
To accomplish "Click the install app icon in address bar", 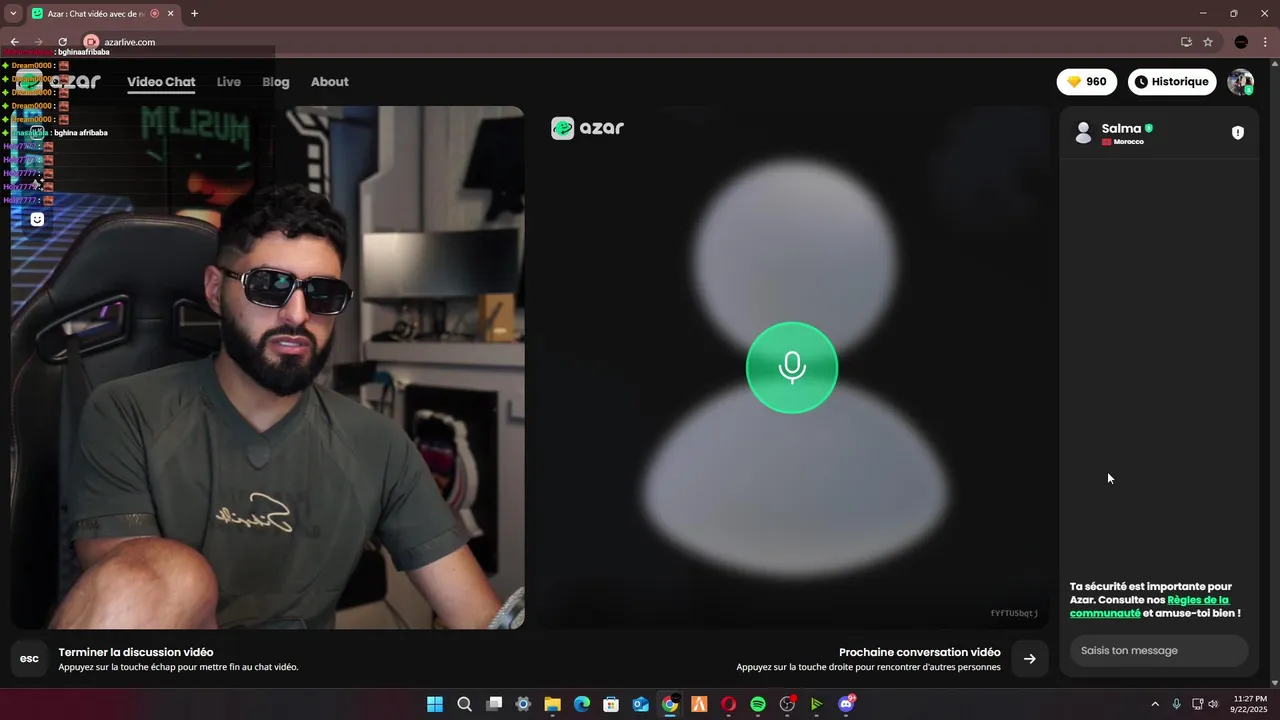I will click(1186, 42).
